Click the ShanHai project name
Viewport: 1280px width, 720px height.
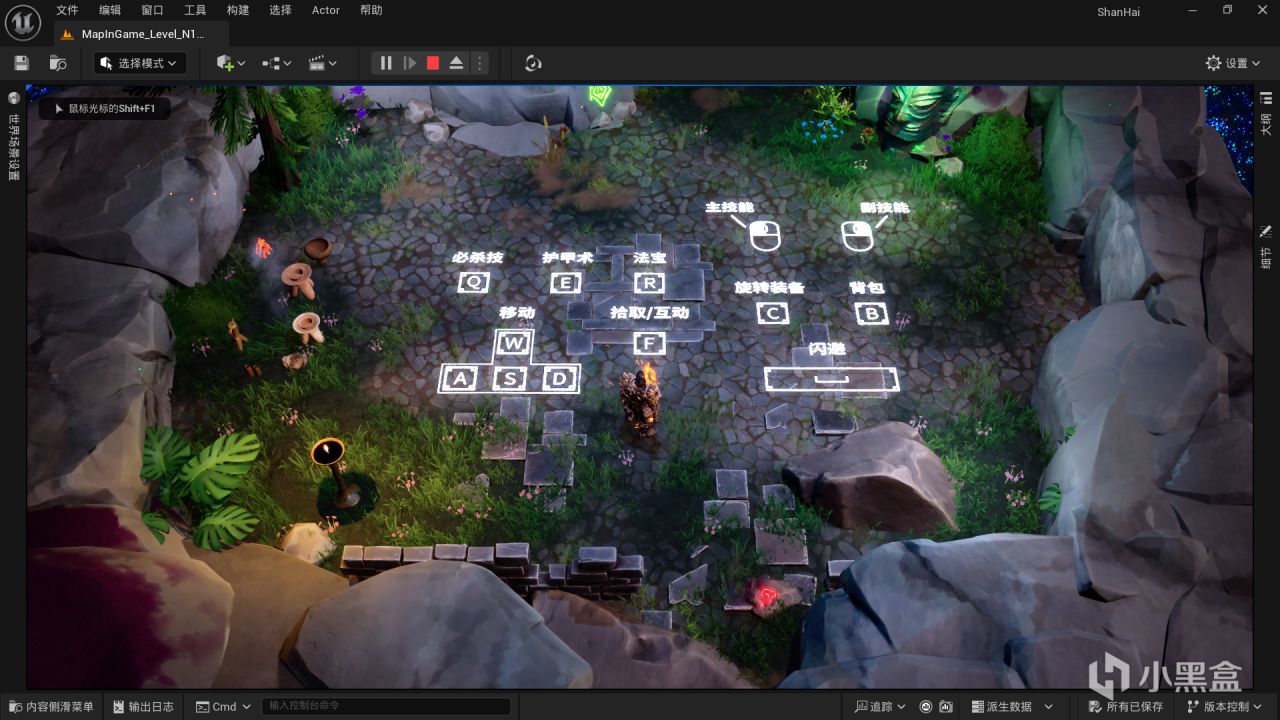click(x=1118, y=12)
